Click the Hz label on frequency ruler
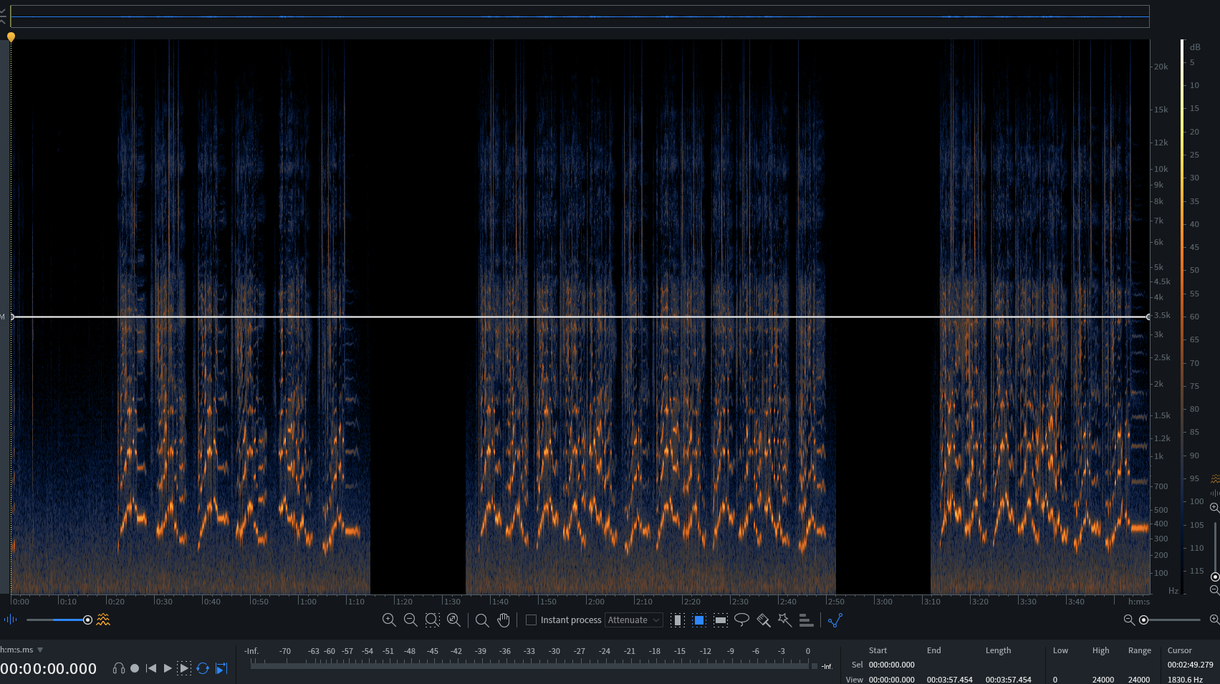 pyautogui.click(x=1173, y=591)
